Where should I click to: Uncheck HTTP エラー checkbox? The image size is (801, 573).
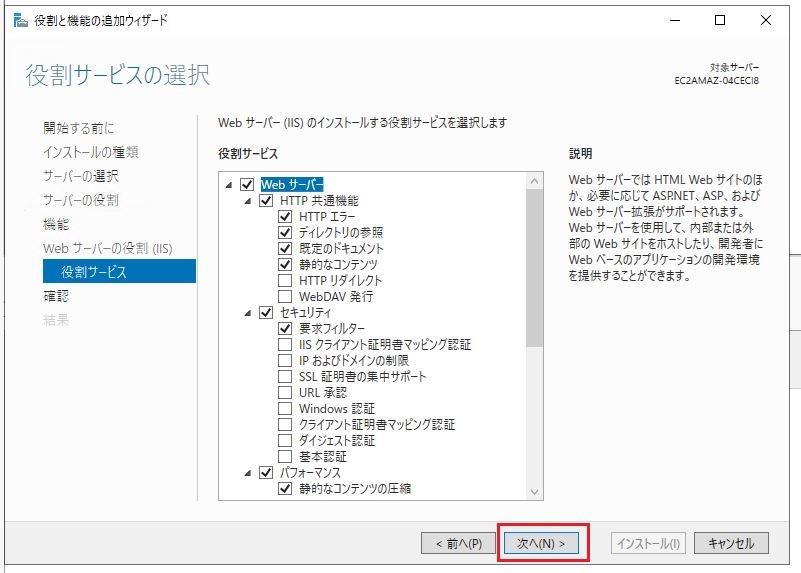(285, 216)
